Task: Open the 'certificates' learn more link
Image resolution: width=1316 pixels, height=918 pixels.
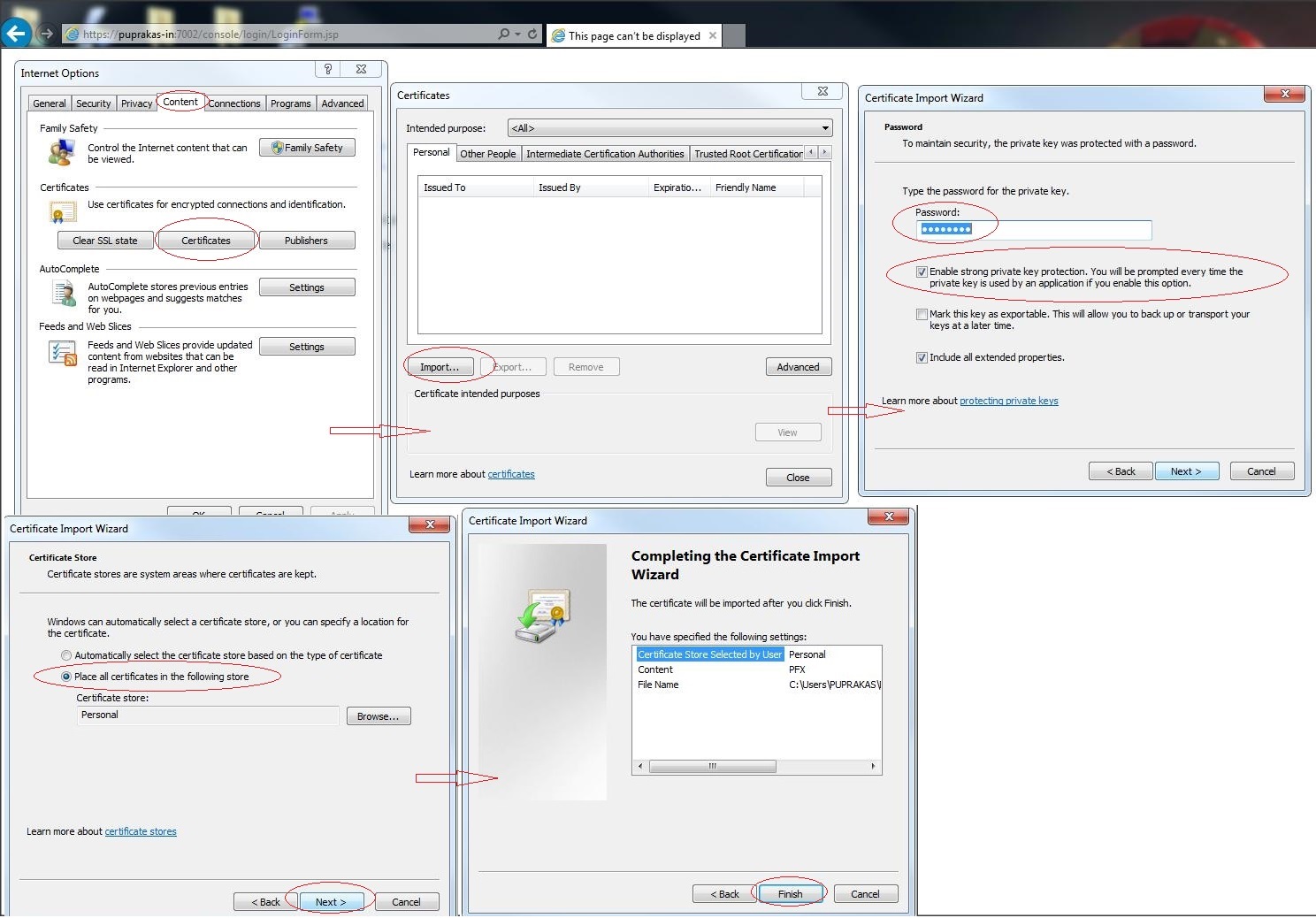Action: coord(511,474)
